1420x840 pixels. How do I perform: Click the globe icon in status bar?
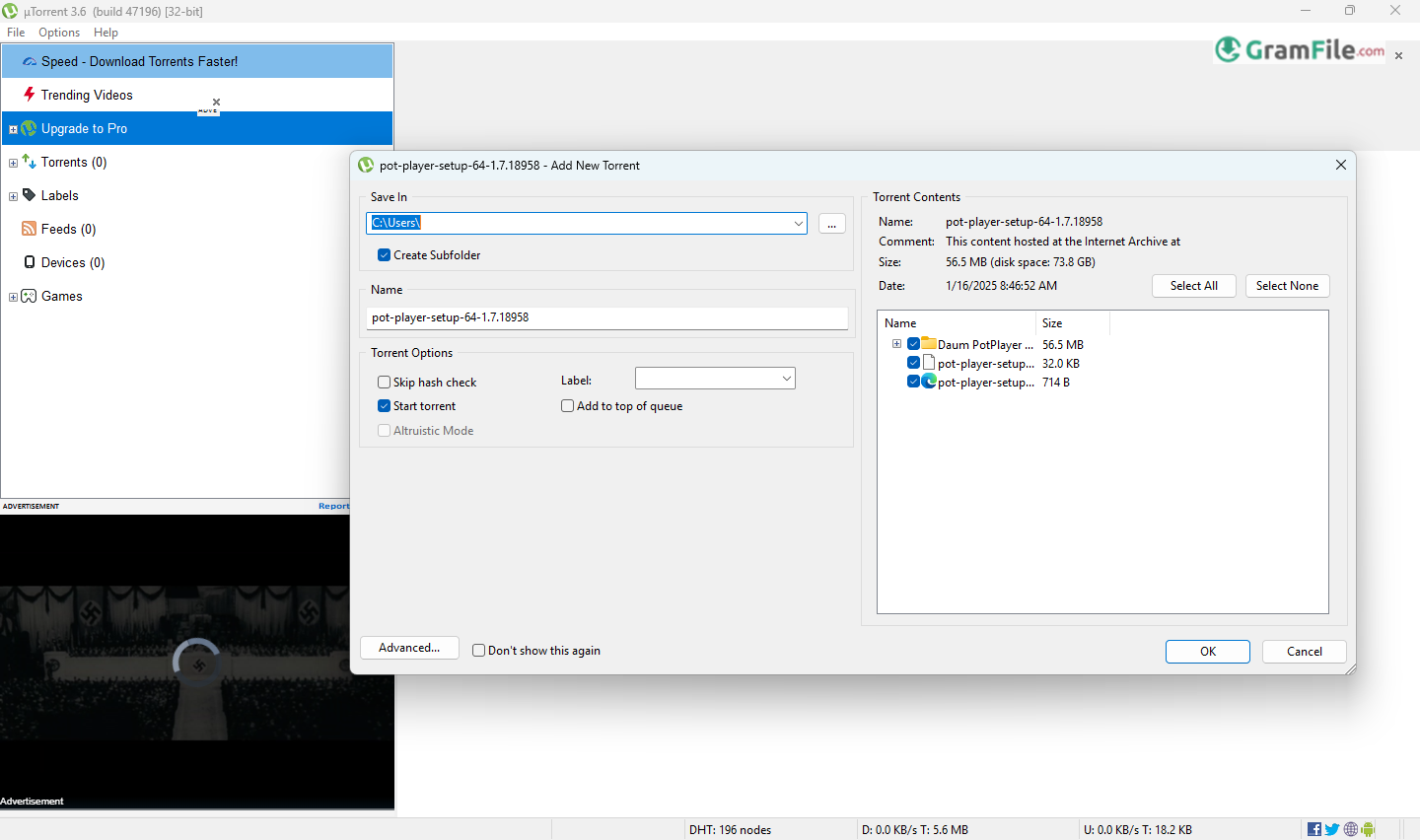click(x=1351, y=829)
